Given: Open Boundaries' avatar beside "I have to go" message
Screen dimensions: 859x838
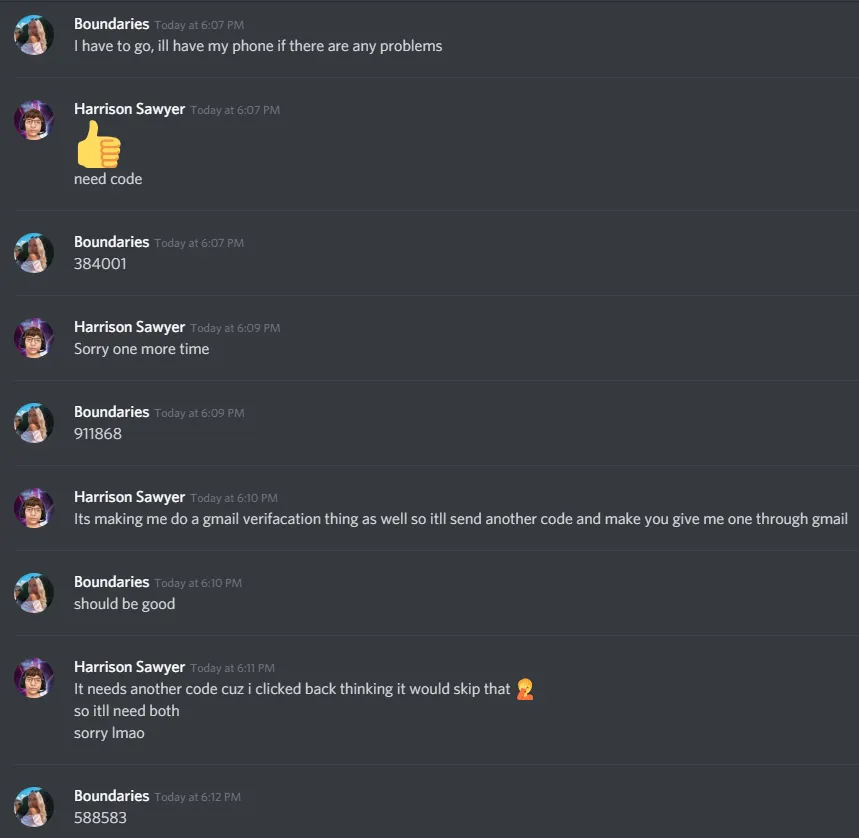Looking at the screenshot, I should point(34,35).
